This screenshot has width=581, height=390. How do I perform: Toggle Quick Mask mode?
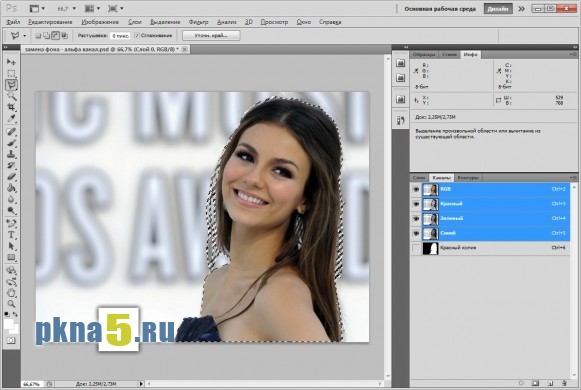click(x=11, y=340)
